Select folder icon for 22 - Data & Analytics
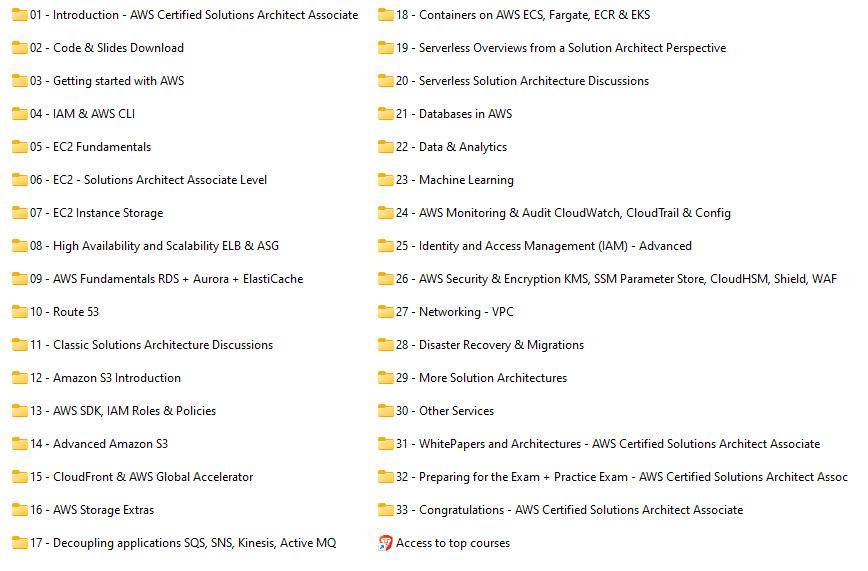868x571 pixels. tap(385, 147)
